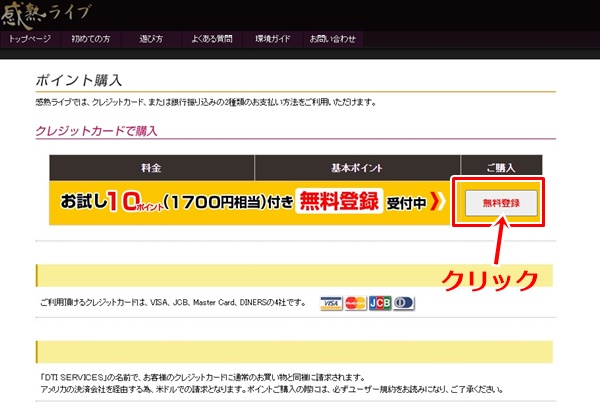The width and height of the screenshot is (600, 417).
Task: Click the VISA card icon
Action: pos(331,304)
